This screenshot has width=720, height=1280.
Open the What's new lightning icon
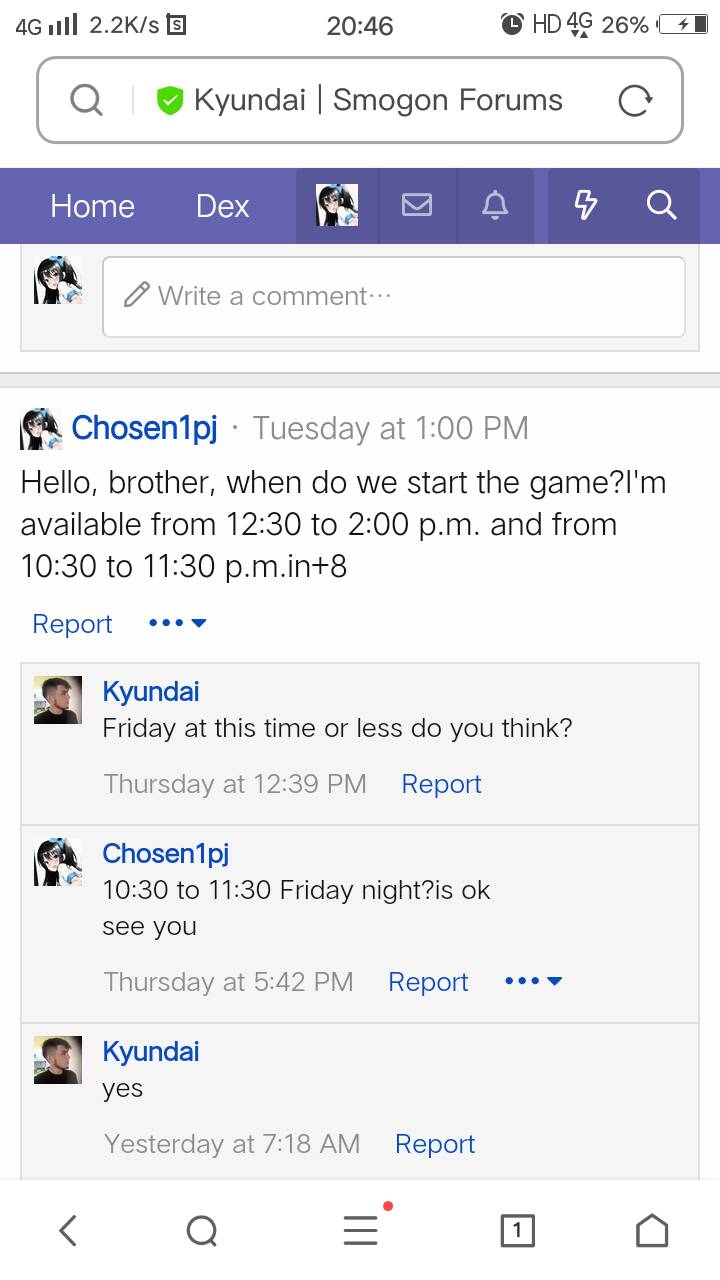[x=586, y=206]
